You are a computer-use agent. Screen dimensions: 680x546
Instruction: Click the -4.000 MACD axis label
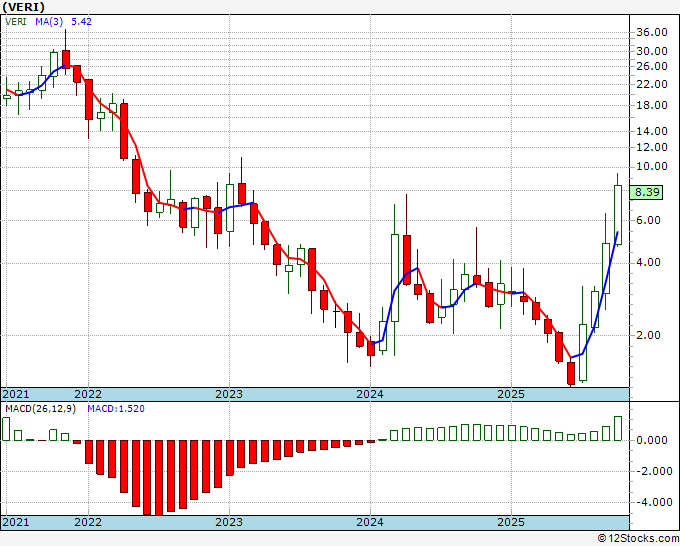click(x=652, y=502)
